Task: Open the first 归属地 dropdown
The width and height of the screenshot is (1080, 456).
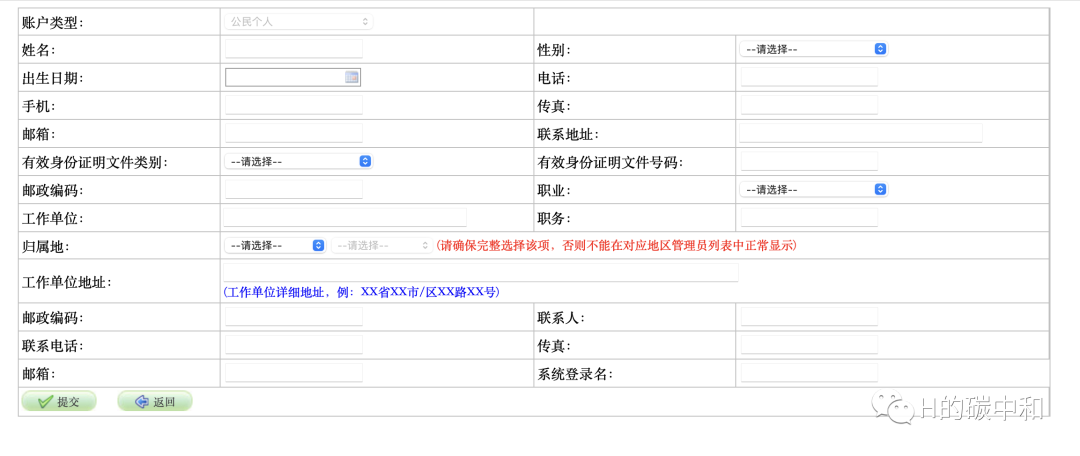Action: (x=275, y=245)
